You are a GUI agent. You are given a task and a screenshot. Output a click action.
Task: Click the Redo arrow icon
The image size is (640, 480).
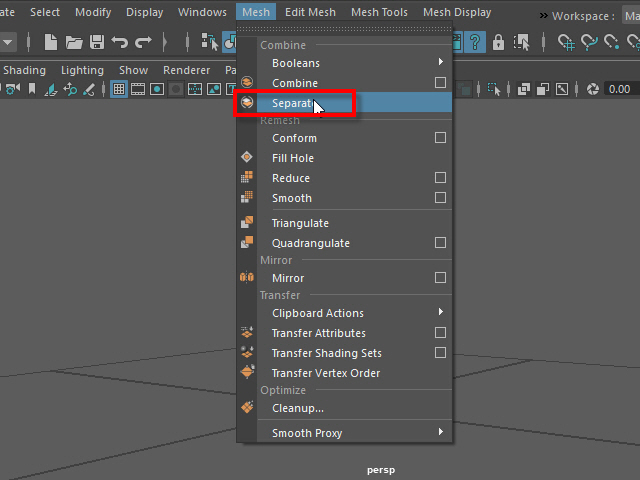tap(143, 42)
